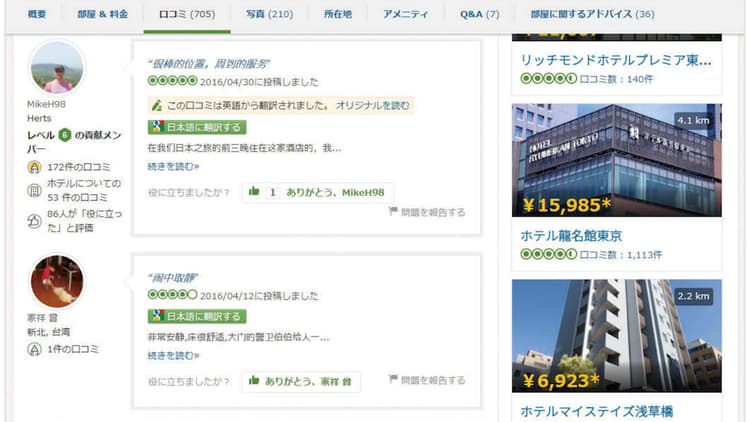Click オリジナルを読む link
Image resolution: width=750 pixels, height=422 pixels.
coord(372,105)
